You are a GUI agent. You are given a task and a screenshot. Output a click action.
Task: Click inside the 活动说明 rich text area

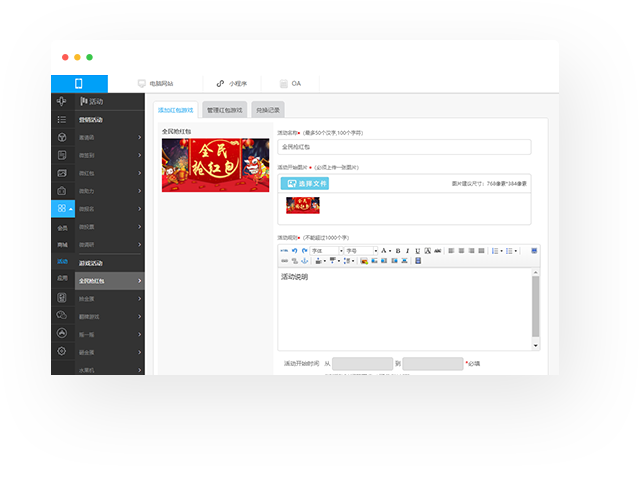[404, 309]
